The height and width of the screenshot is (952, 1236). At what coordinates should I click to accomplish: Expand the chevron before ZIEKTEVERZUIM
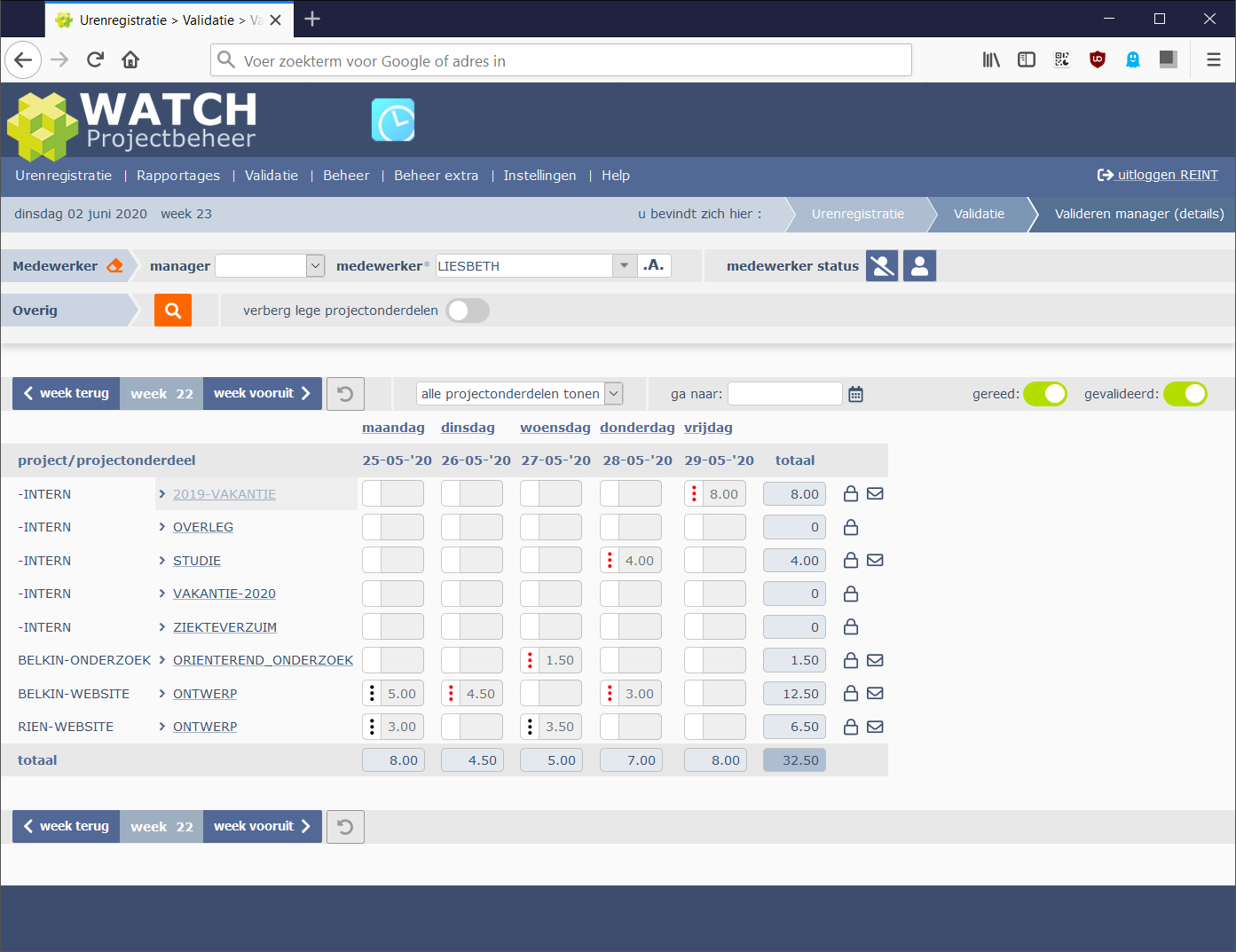(x=162, y=627)
